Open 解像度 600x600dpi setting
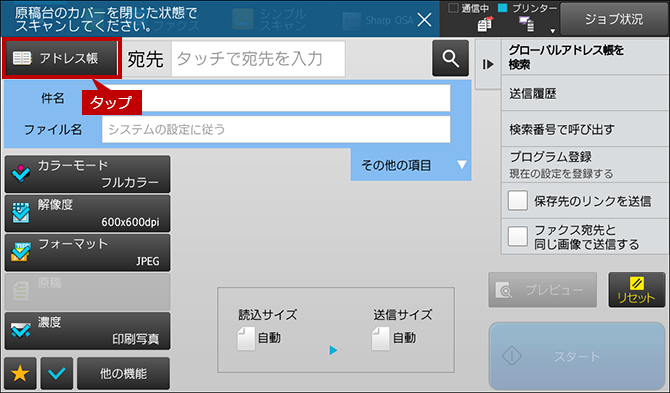Screen dimensions: 670x393 pyautogui.click(x=88, y=213)
